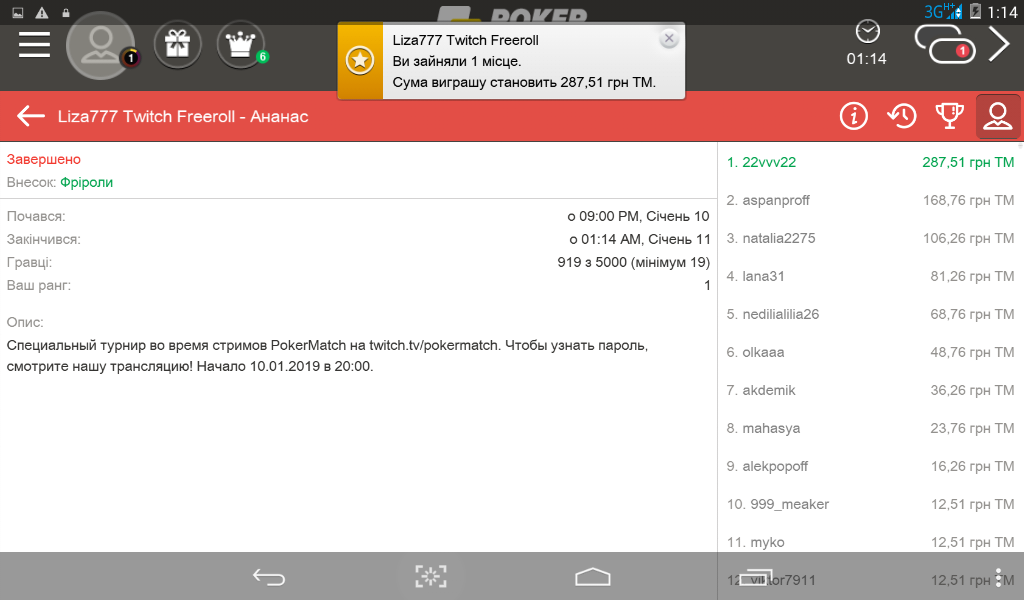Open the gift bonuses icon
1024x600 pixels.
coord(178,44)
